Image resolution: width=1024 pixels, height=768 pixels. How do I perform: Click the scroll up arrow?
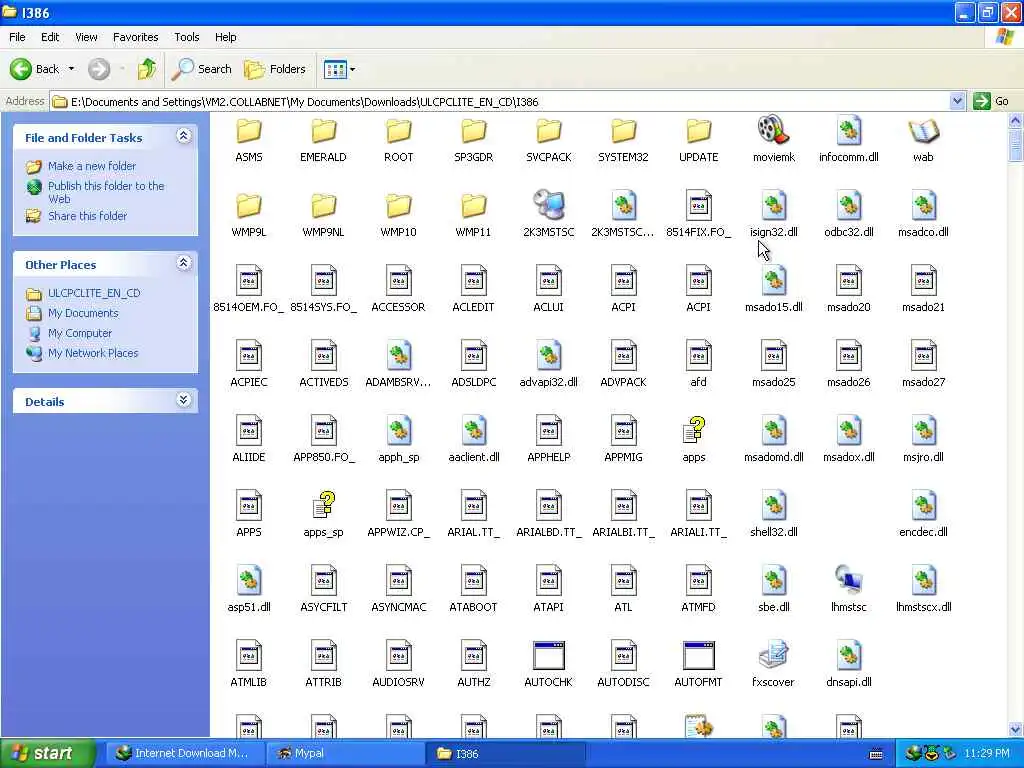tap(1016, 120)
